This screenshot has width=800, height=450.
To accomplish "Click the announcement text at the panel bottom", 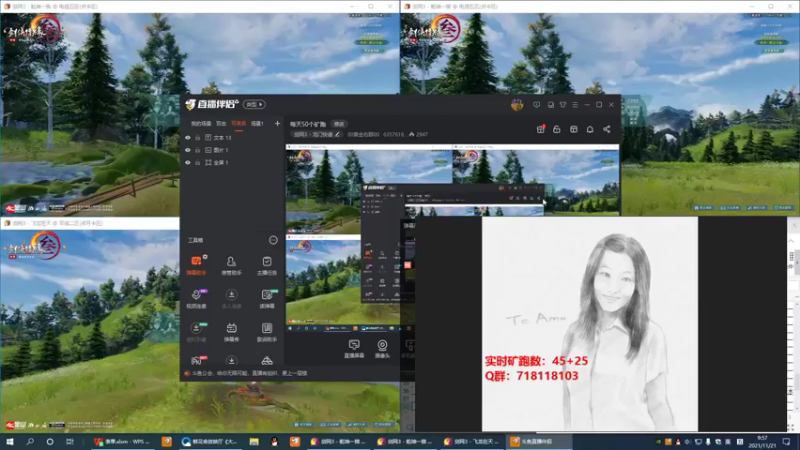I will [249, 373].
